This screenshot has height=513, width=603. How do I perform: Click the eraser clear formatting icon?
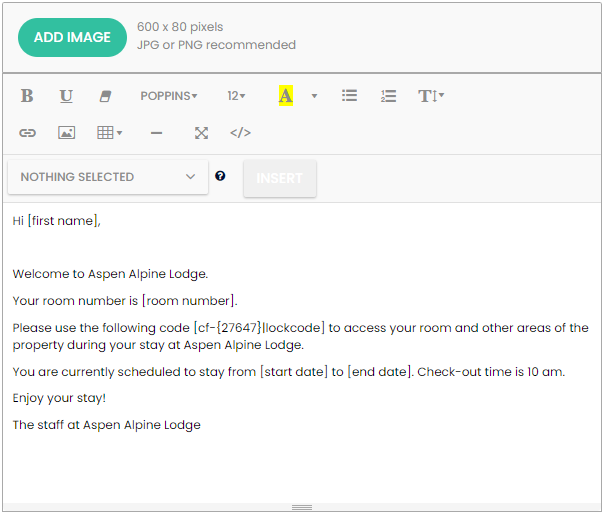105,96
